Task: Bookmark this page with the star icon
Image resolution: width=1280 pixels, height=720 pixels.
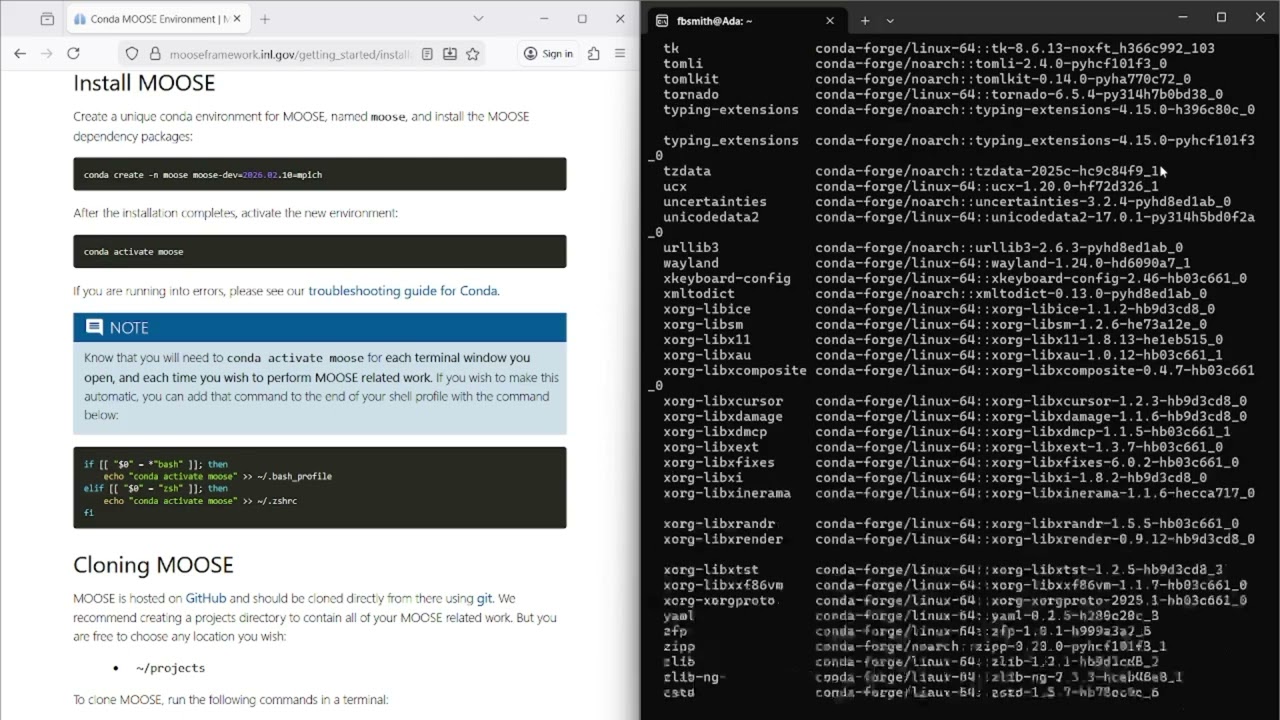Action: (473, 54)
